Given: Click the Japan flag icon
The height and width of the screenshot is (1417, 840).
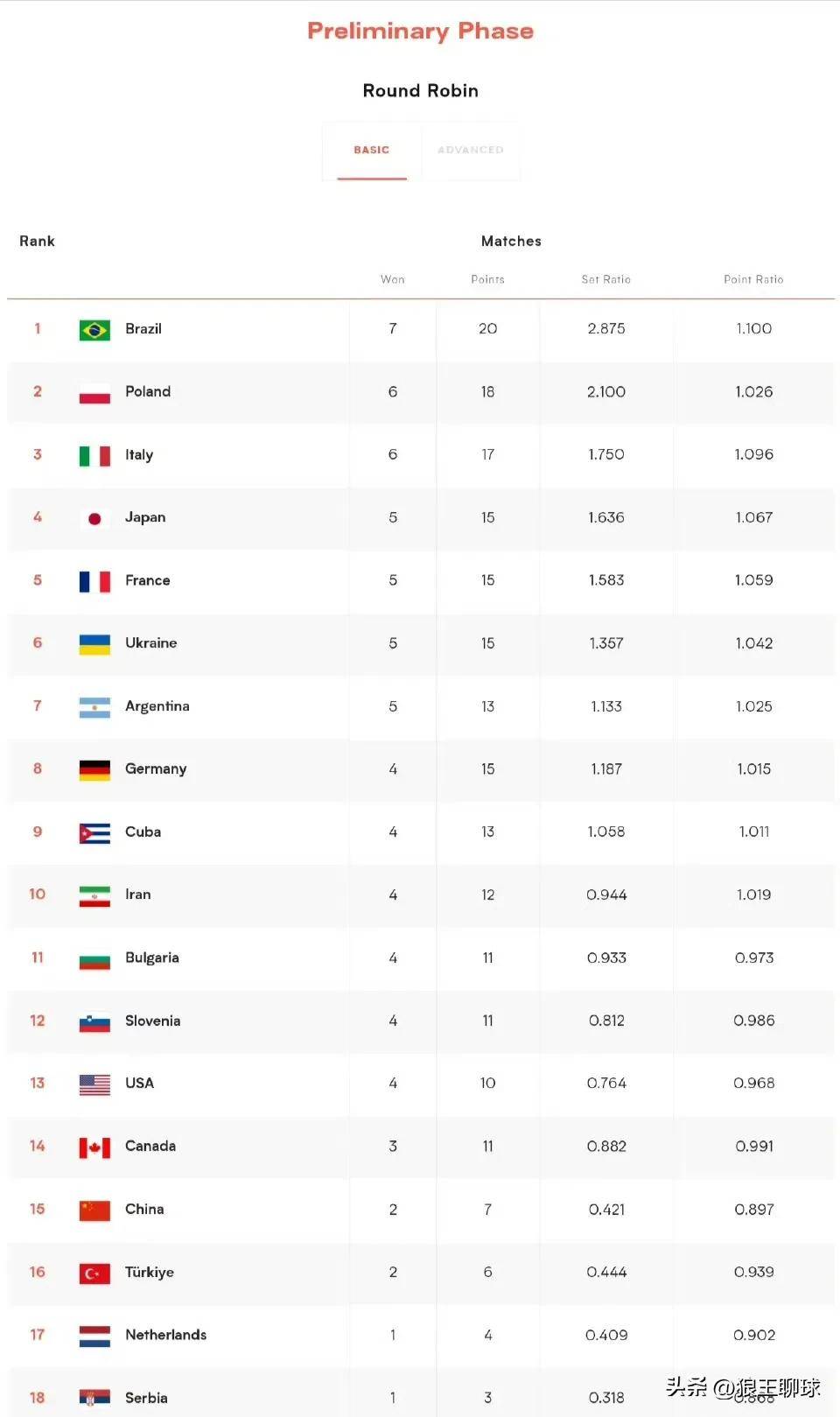Looking at the screenshot, I should point(94,518).
